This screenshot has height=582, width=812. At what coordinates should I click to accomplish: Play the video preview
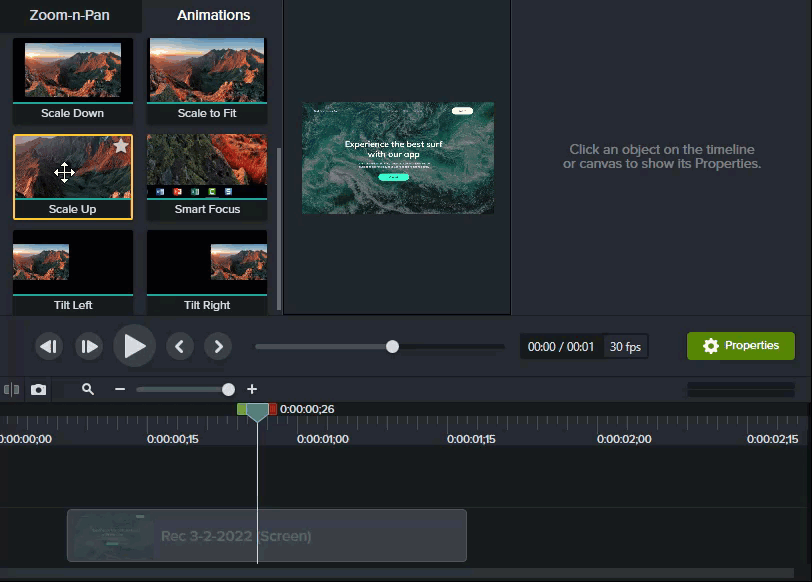(135, 346)
